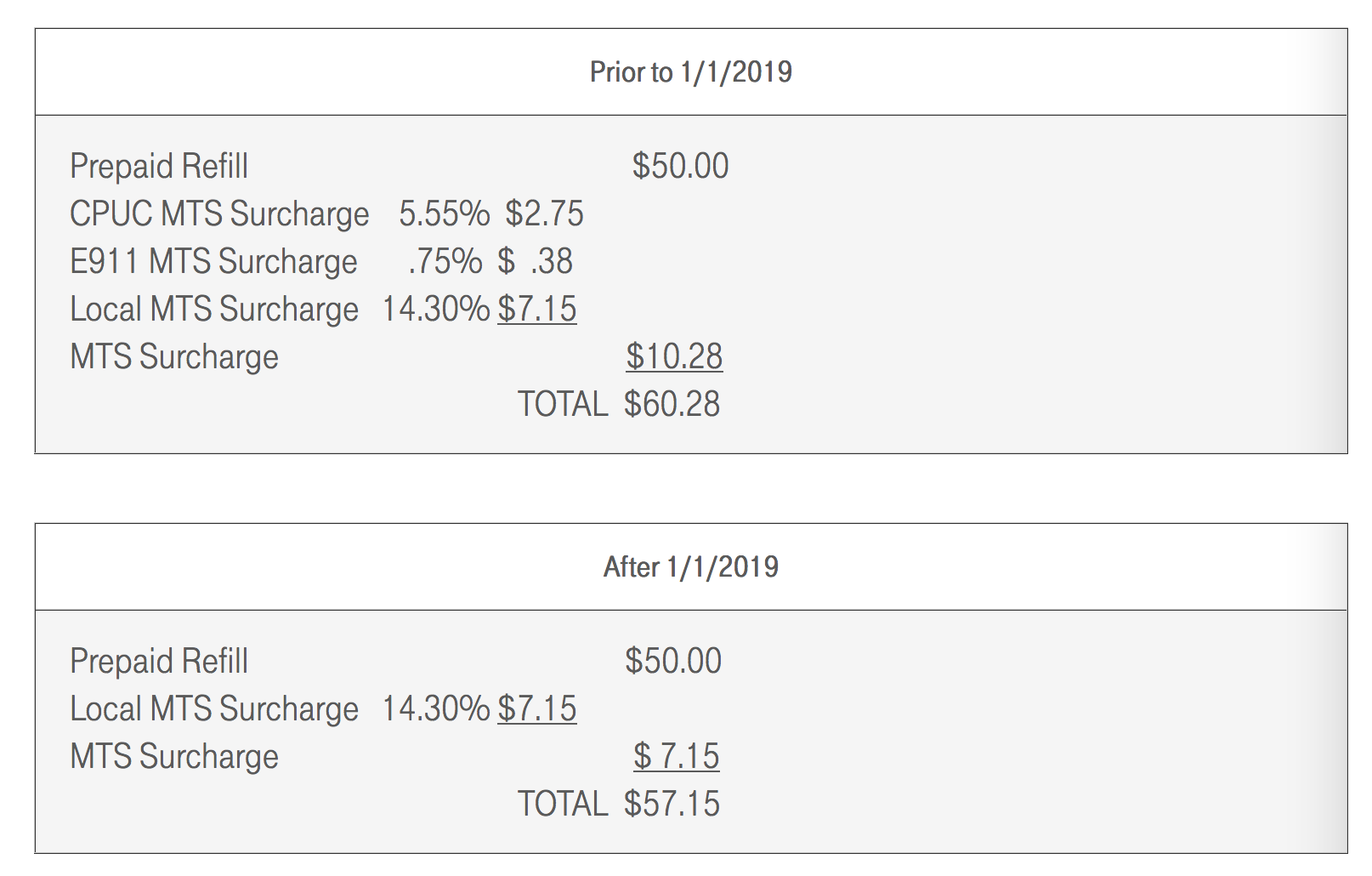The width and height of the screenshot is (1372, 876).
Task: Select the "CPUC MTS Surcharge" label
Action: 219,214
